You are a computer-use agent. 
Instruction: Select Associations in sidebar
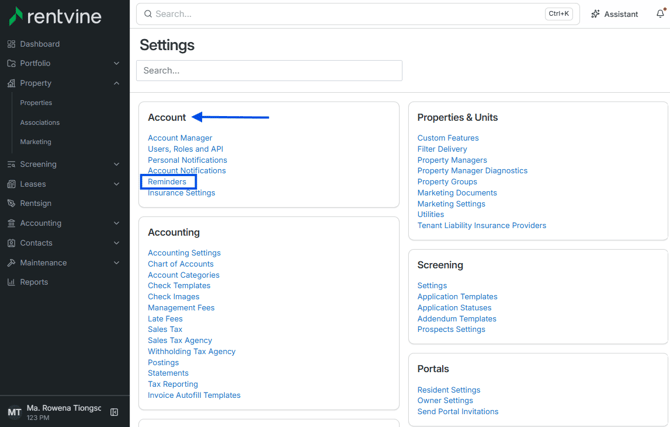click(40, 123)
